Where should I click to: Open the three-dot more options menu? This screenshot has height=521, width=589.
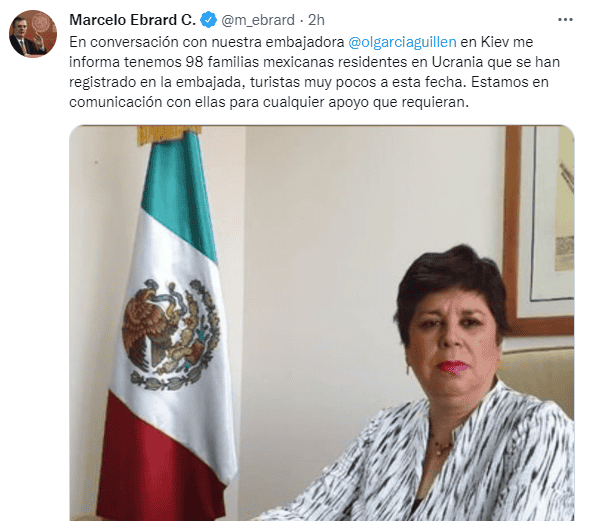pyautogui.click(x=565, y=20)
